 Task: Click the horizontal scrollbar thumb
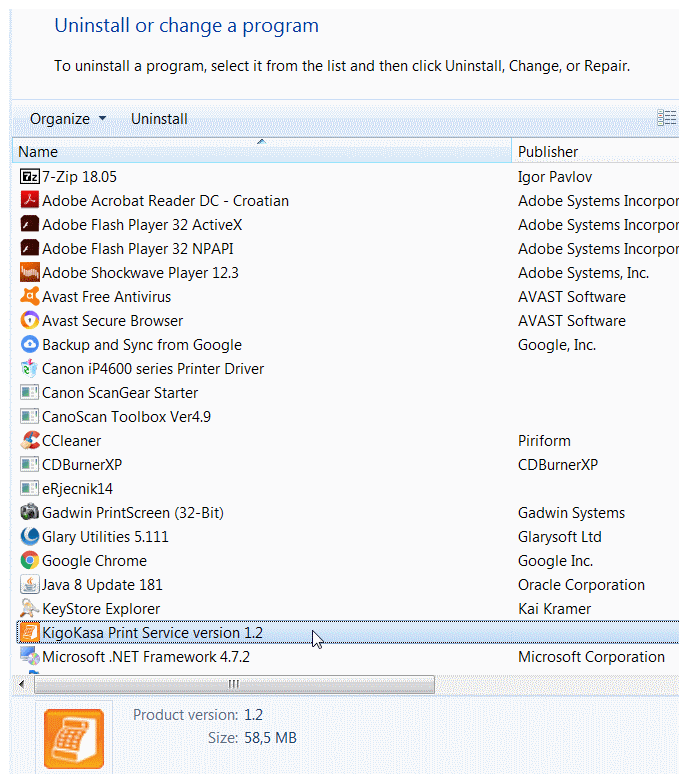click(234, 684)
